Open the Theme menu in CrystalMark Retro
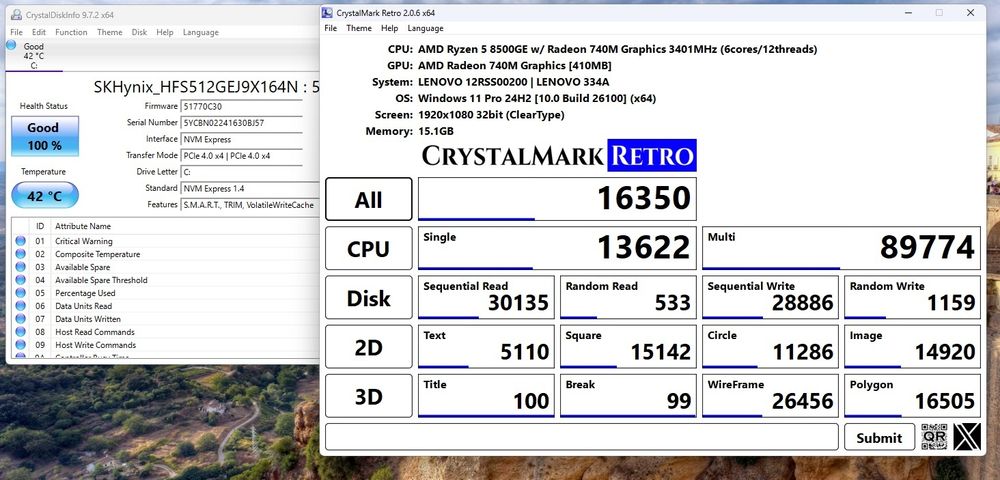This screenshot has height=480, width=1000. [x=358, y=28]
